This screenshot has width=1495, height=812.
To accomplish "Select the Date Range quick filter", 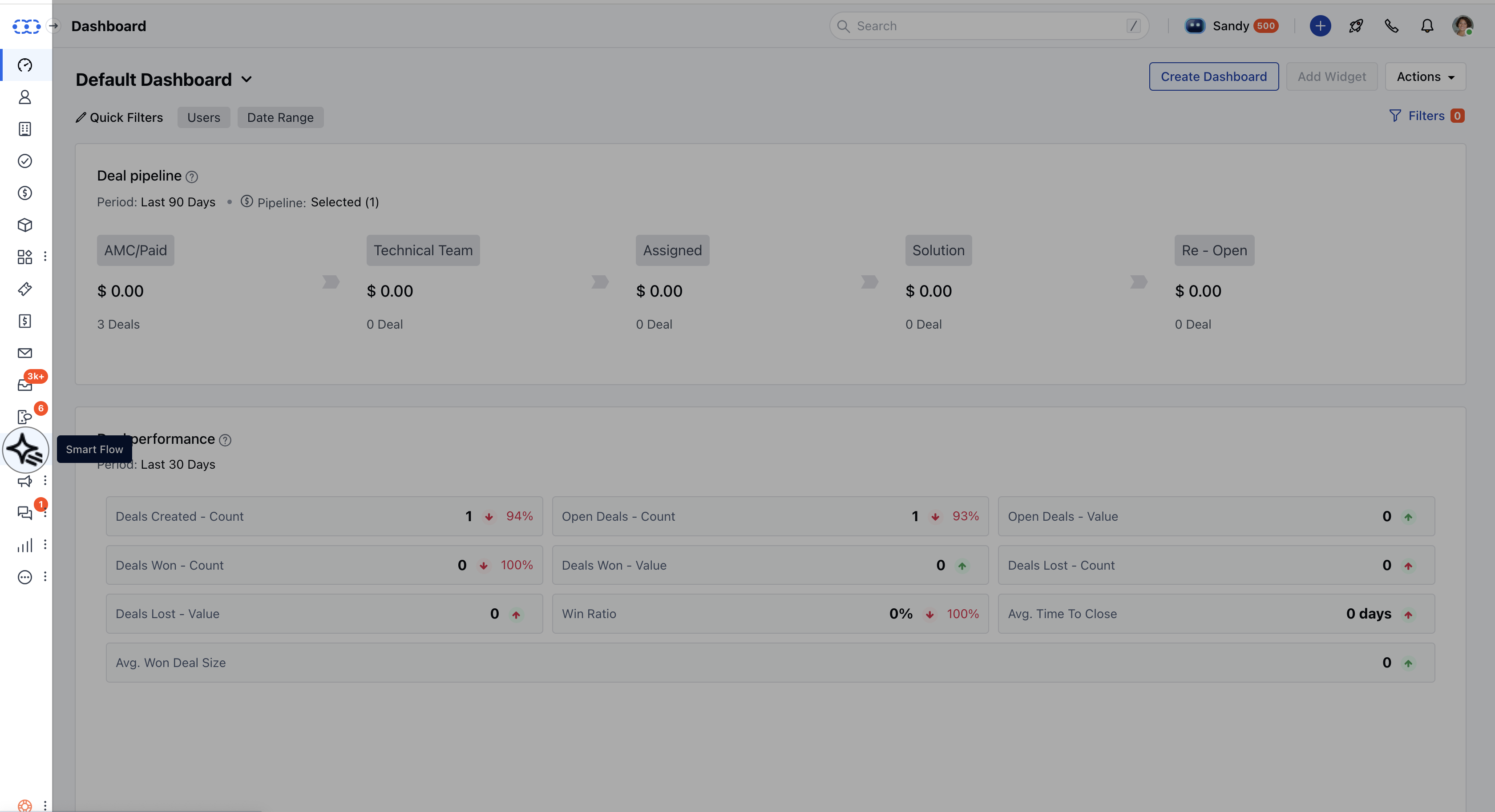I will click(x=280, y=118).
